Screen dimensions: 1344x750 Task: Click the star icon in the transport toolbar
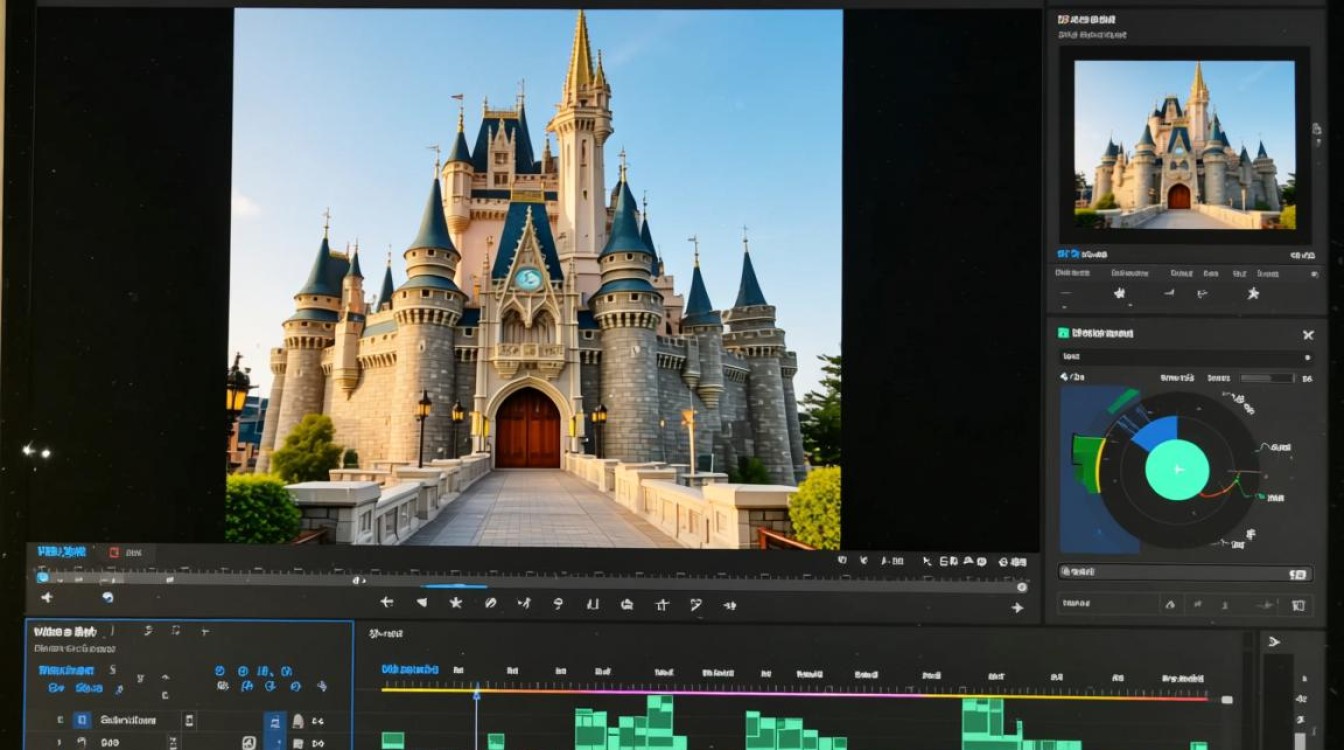point(456,603)
